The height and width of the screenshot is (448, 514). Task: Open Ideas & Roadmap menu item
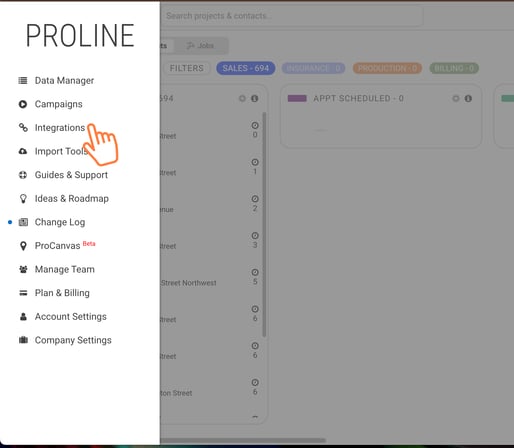(x=72, y=199)
